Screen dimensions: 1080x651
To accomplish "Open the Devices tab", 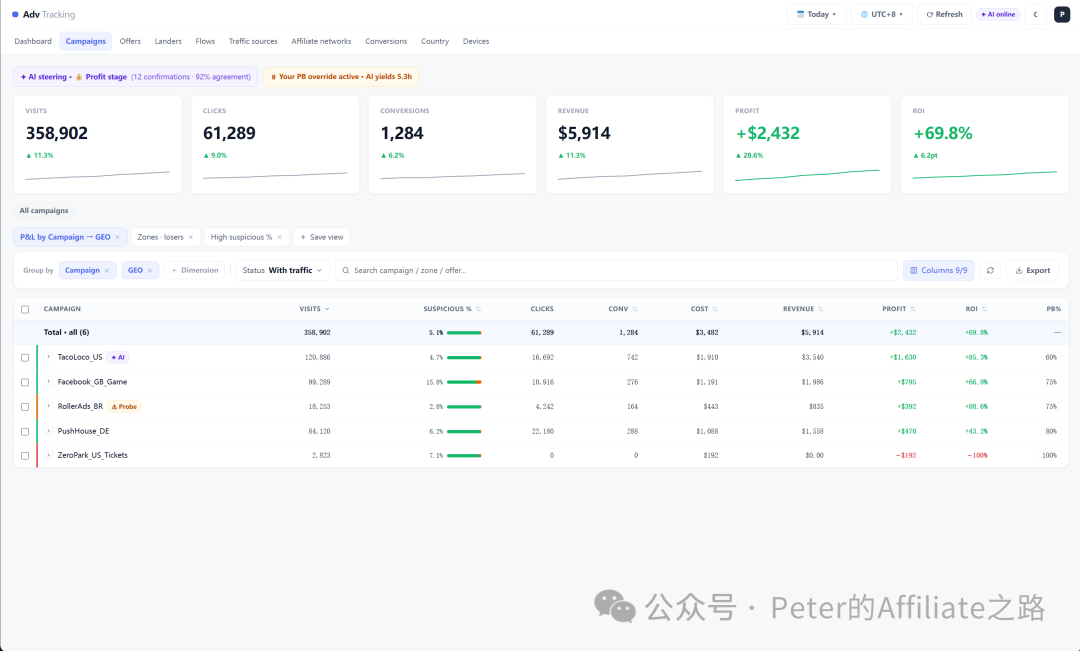I will pos(476,41).
